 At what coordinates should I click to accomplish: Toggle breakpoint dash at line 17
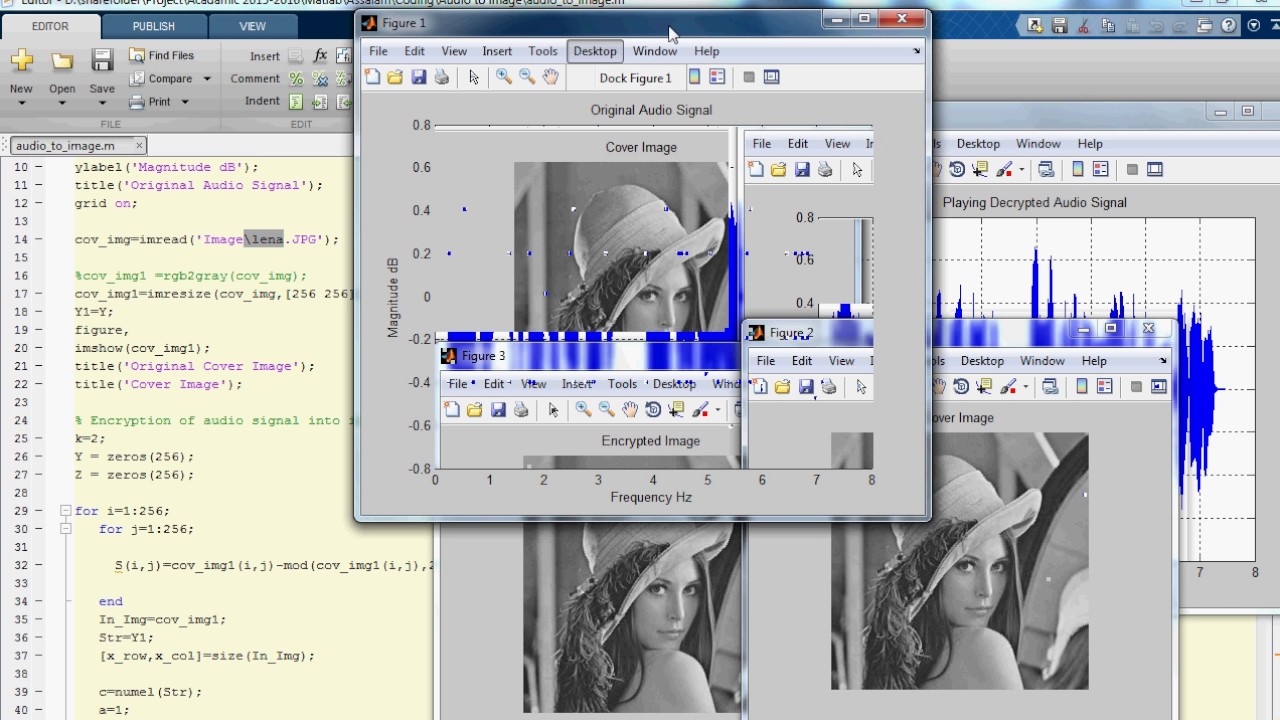point(38,294)
